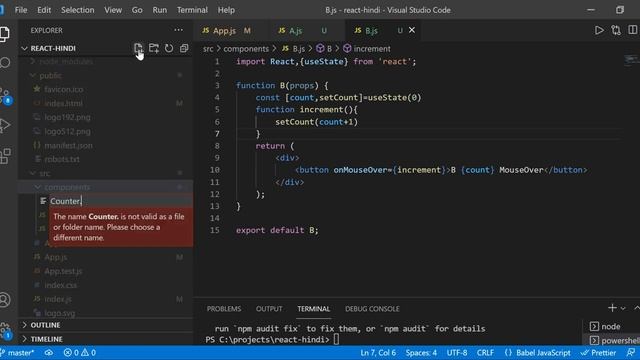Open the Edit menu
Viewport: 640px width, 360px height.
tap(44, 10)
